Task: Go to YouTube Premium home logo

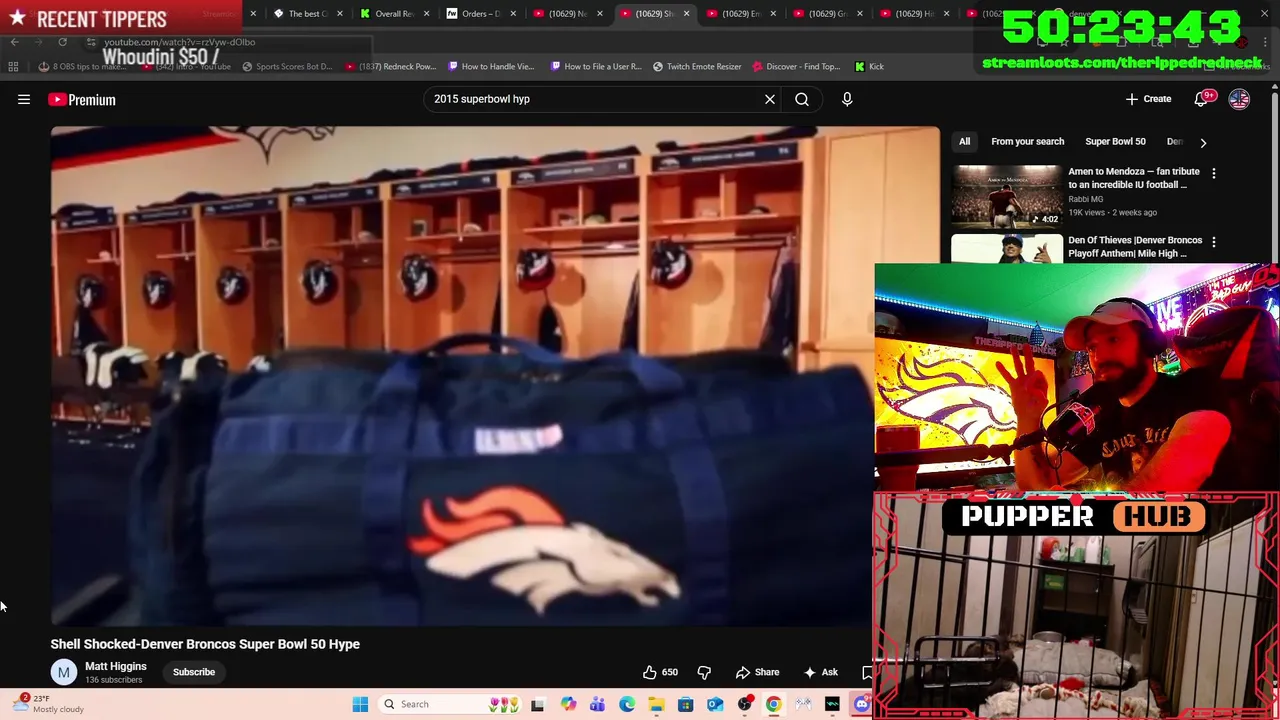Action: (82, 99)
